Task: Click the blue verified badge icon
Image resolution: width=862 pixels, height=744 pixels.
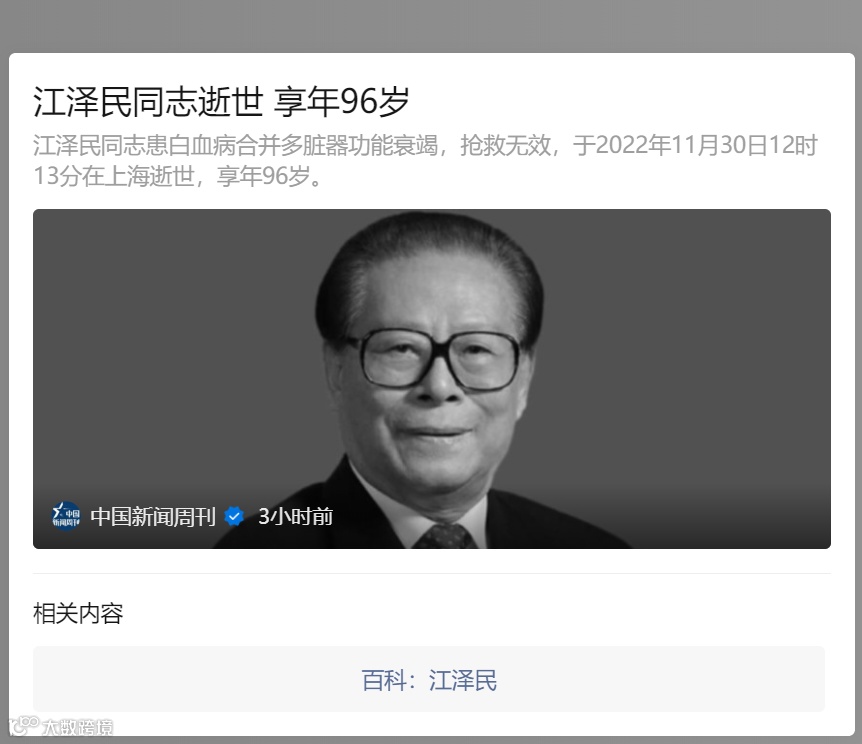Action: (x=234, y=516)
